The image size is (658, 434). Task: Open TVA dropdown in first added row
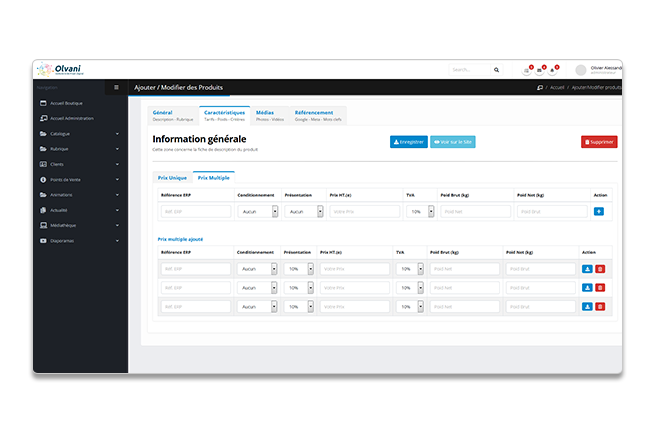(410, 269)
